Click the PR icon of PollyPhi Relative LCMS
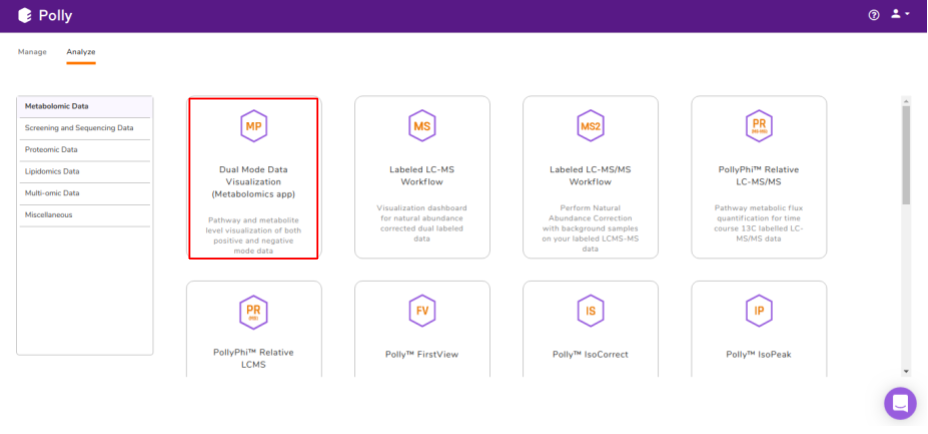The height and width of the screenshot is (434, 928). 254,312
